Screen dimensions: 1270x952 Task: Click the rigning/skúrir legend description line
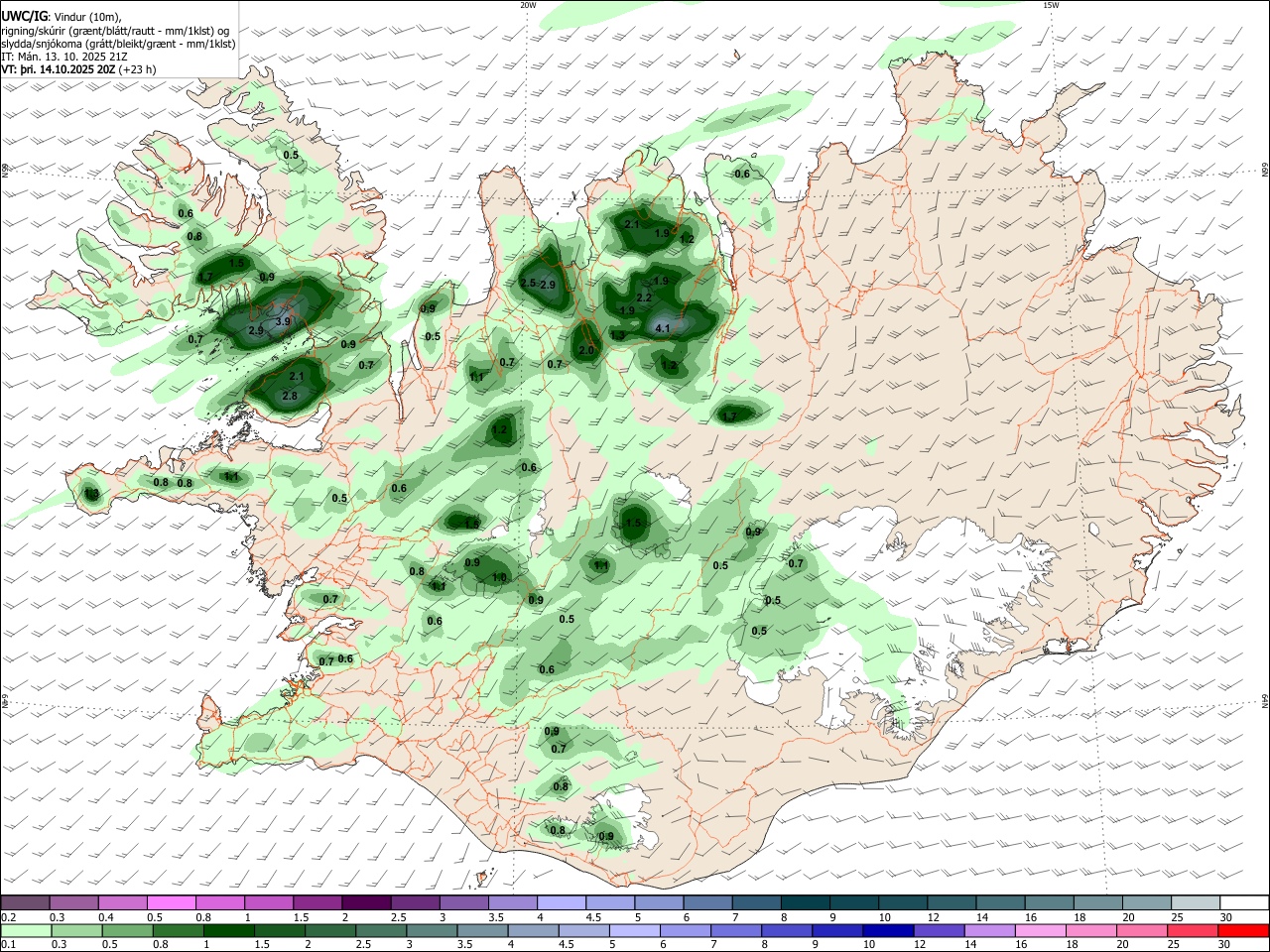[115, 31]
